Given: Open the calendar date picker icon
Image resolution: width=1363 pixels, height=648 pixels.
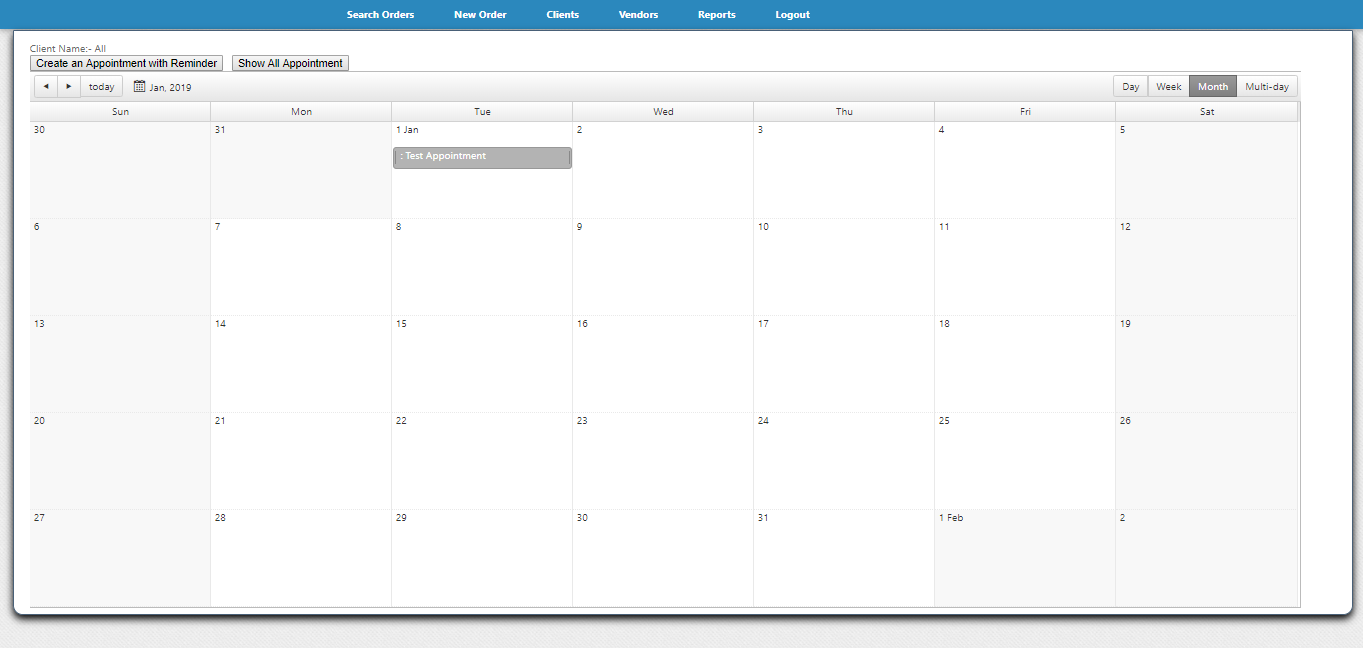Looking at the screenshot, I should (140, 87).
